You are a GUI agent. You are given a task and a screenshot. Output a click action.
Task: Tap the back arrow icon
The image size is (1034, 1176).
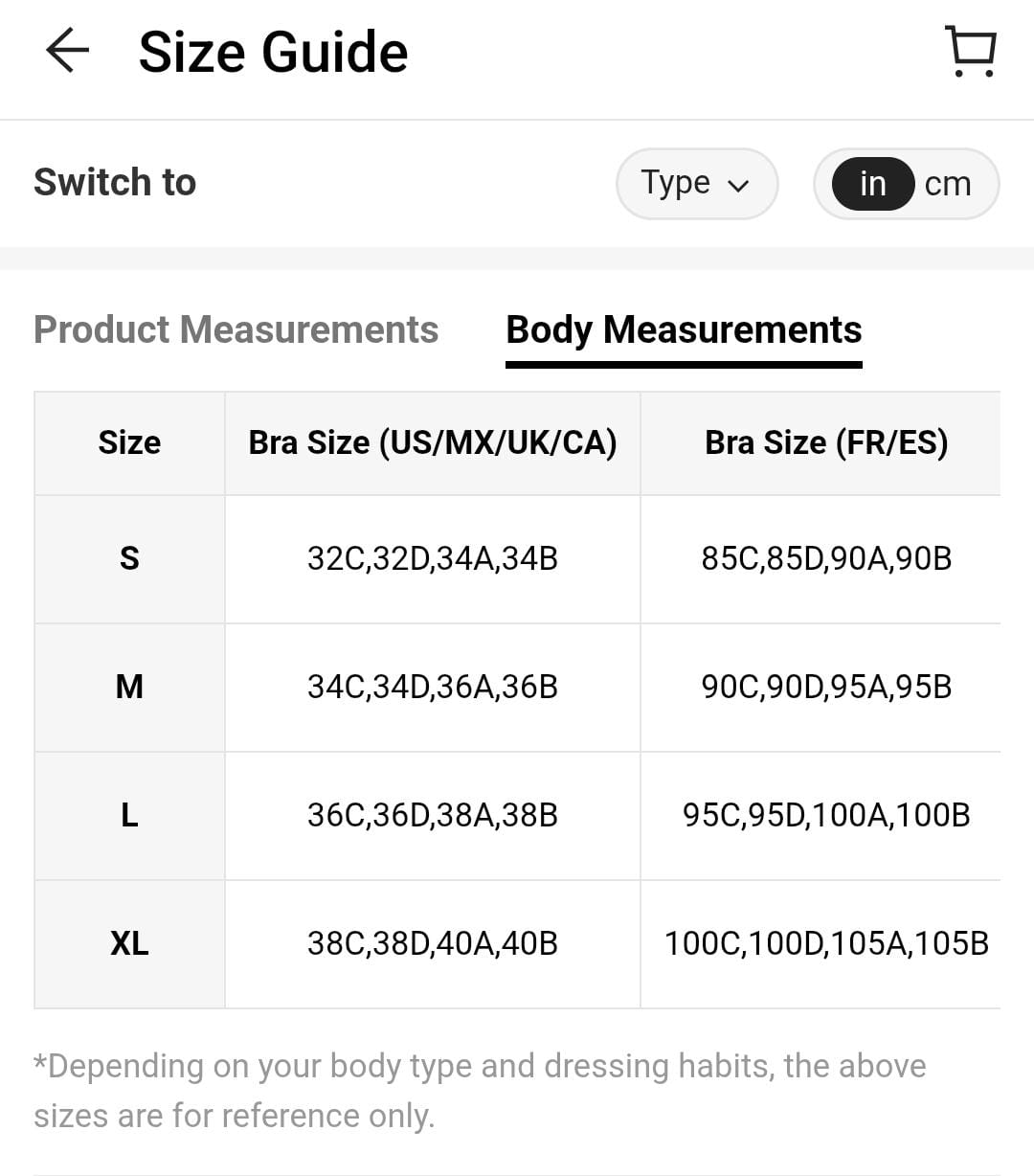tap(67, 50)
